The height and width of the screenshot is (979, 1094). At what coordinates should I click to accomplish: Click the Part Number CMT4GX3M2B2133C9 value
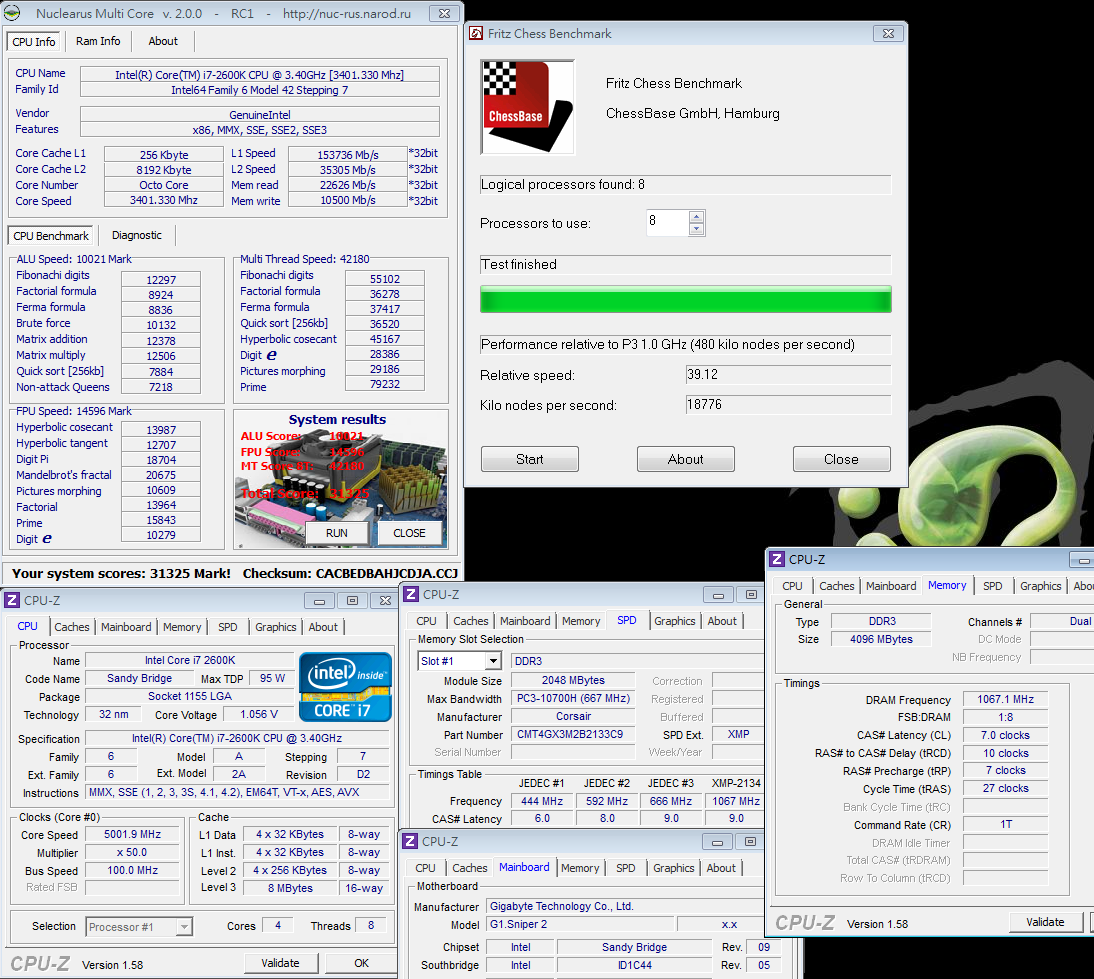point(573,734)
